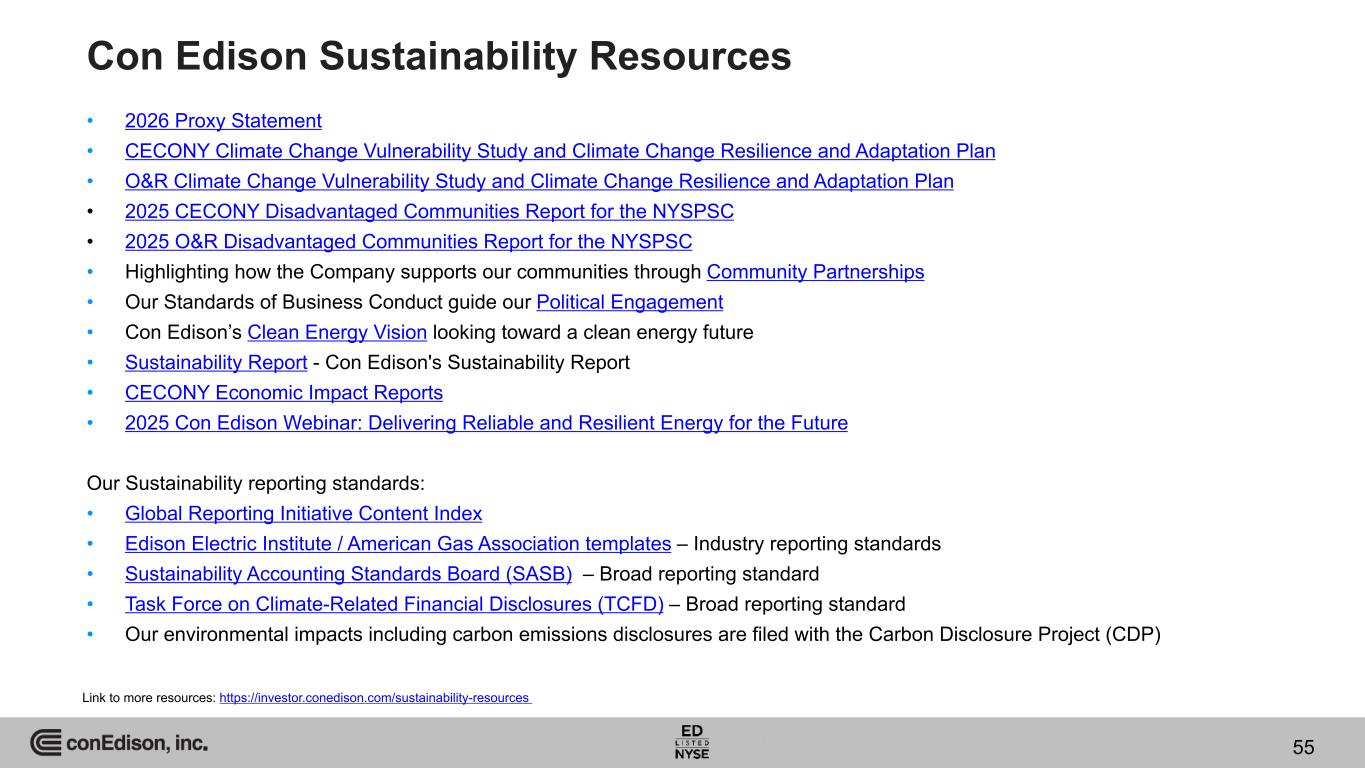
Task: Visit the investor.conedison.com sustainability-resources URL
Action: point(375,698)
